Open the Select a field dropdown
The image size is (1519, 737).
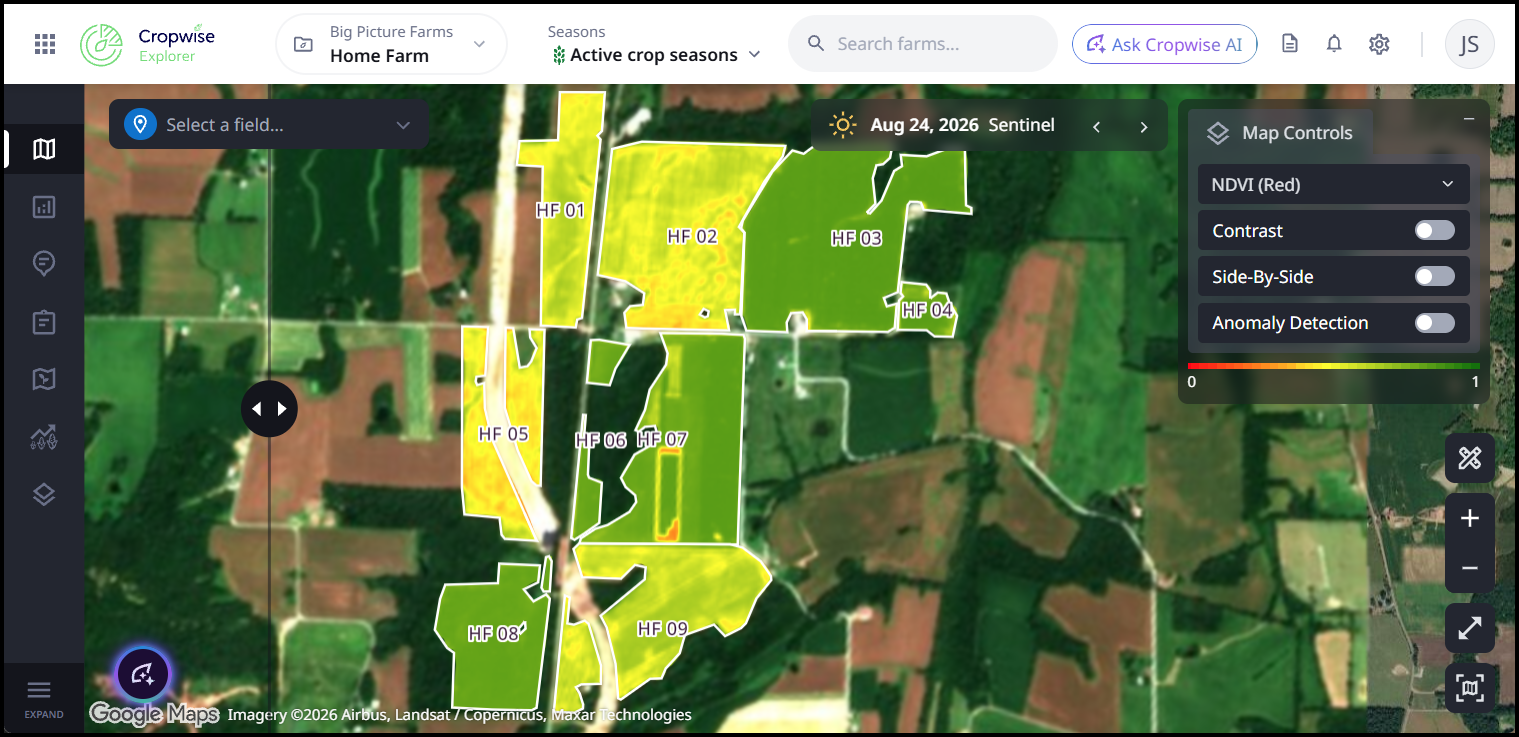[x=269, y=125]
